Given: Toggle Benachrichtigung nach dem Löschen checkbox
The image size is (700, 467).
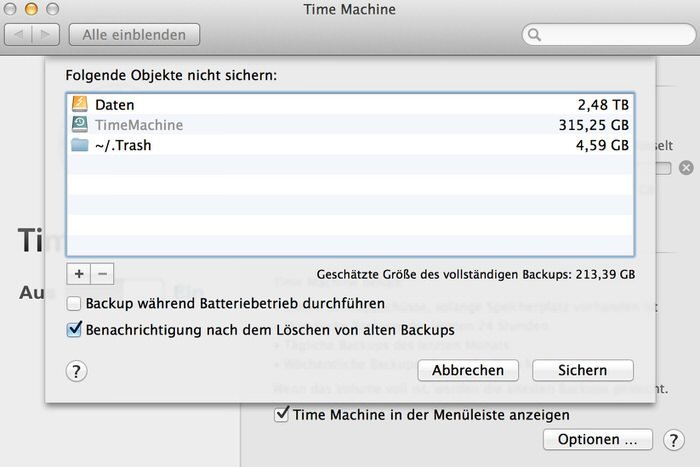Looking at the screenshot, I should pyautogui.click(x=74, y=329).
